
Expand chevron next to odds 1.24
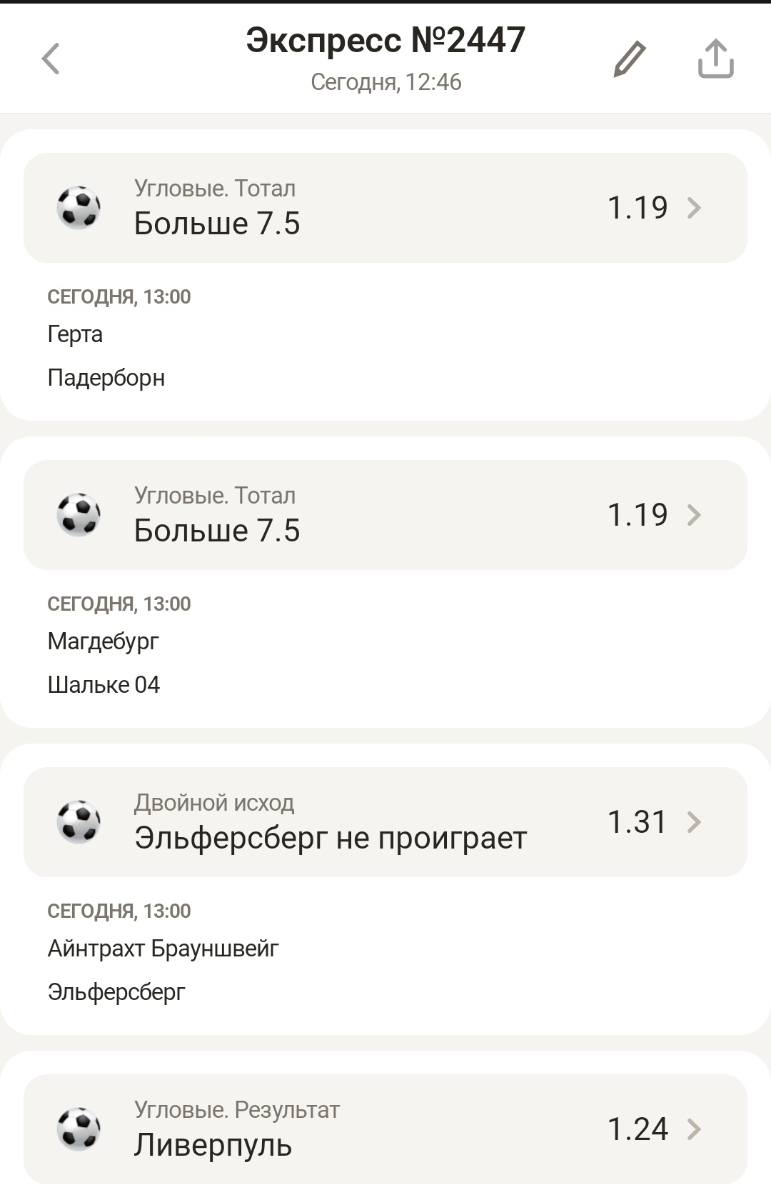(695, 1129)
